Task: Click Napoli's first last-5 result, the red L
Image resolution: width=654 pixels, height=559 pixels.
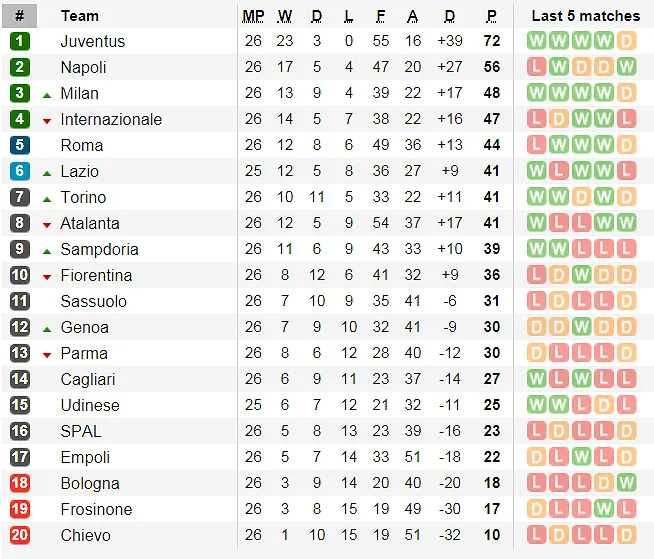Action: pos(536,67)
